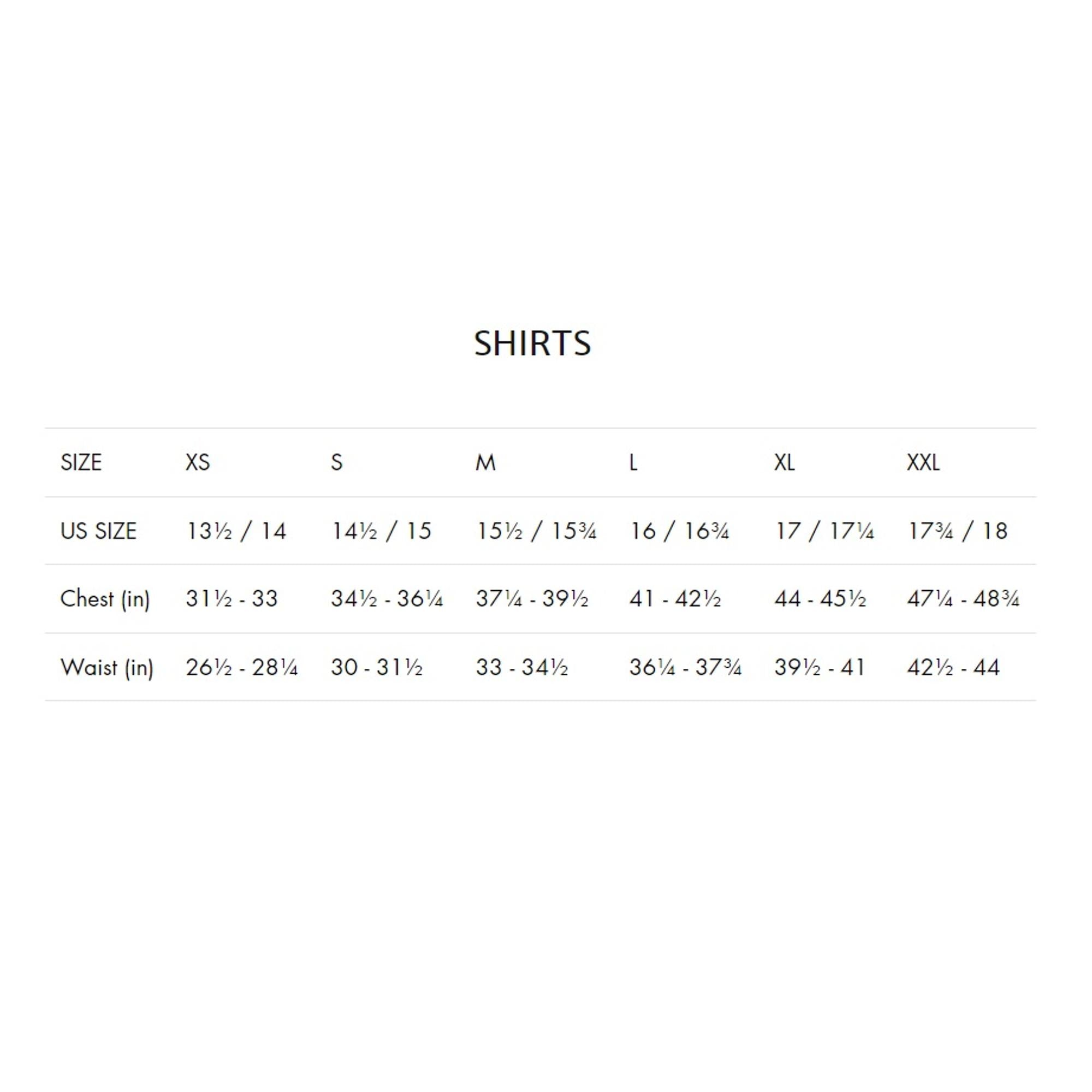The width and height of the screenshot is (1092, 1092).
Task: Click the 26½ - 28¼ waist measurement
Action: 241,668
